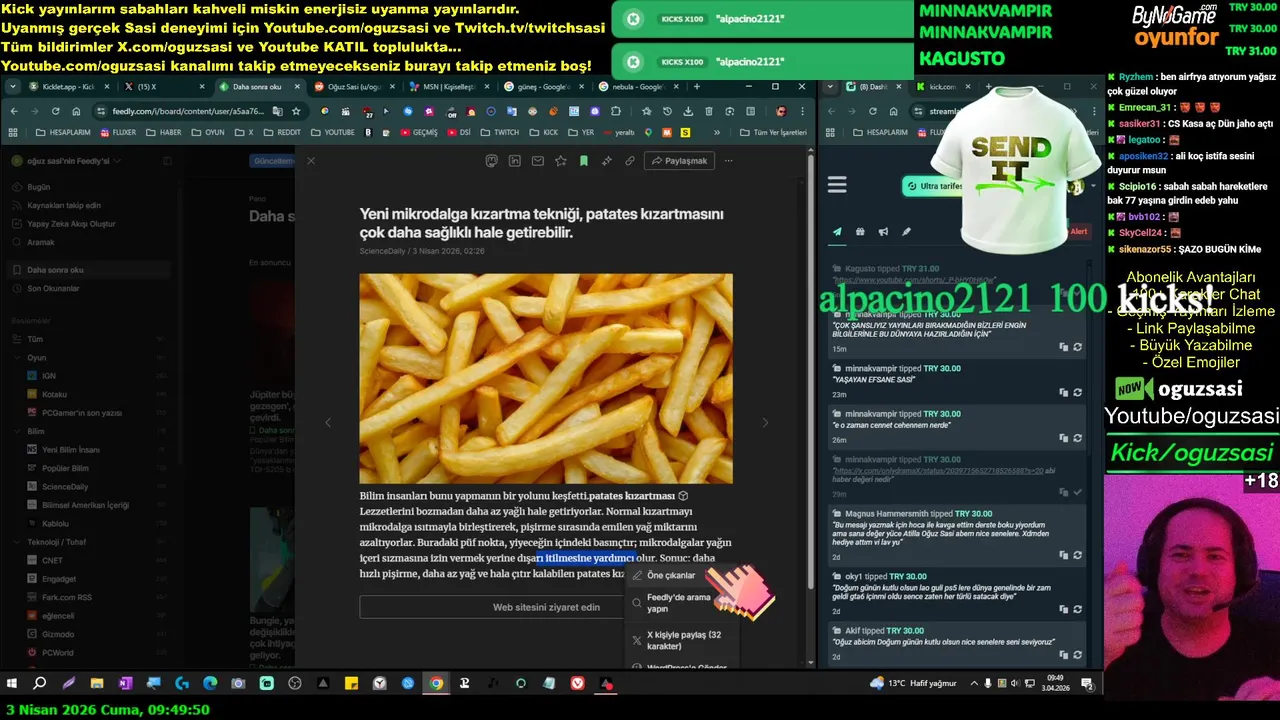Open the French fries article image
Screen dimensions: 1280x720
tap(546, 379)
